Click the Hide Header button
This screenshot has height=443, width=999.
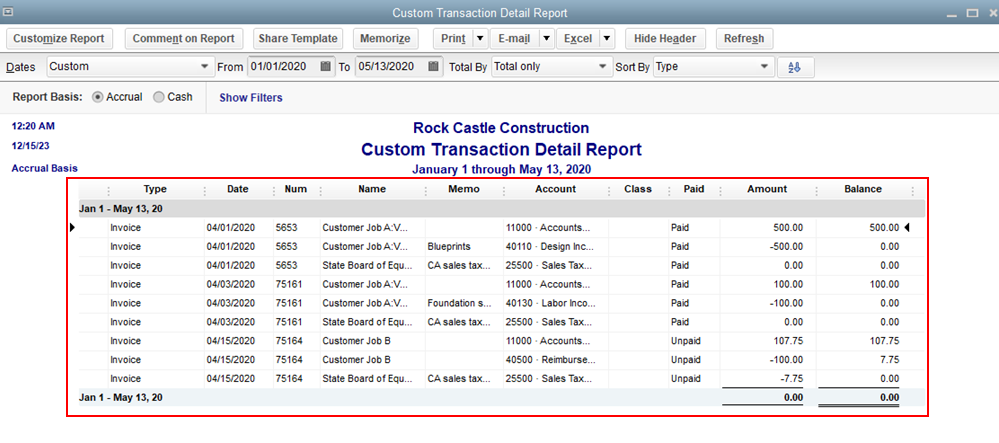665,39
